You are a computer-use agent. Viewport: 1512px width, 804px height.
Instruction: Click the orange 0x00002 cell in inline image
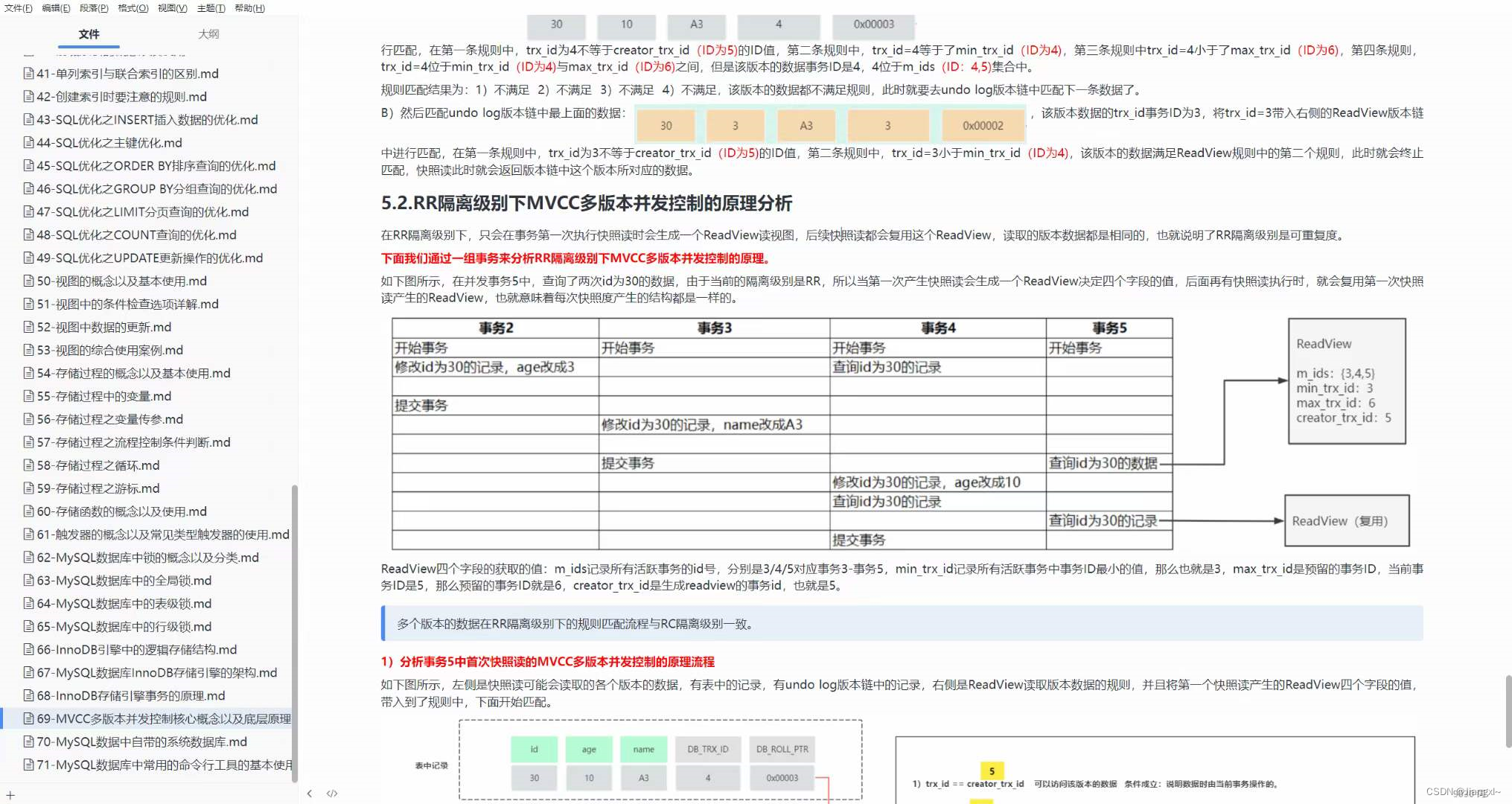(x=983, y=126)
